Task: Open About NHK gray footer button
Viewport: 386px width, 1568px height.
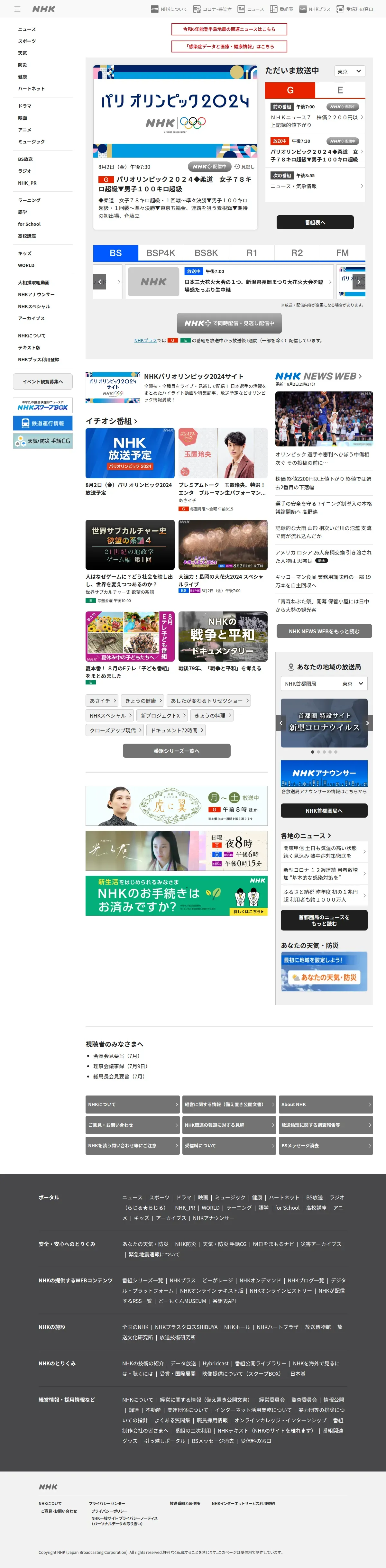Action: click(326, 1104)
